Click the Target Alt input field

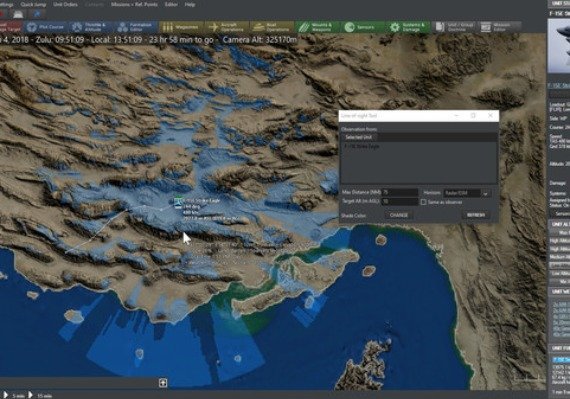click(x=400, y=201)
